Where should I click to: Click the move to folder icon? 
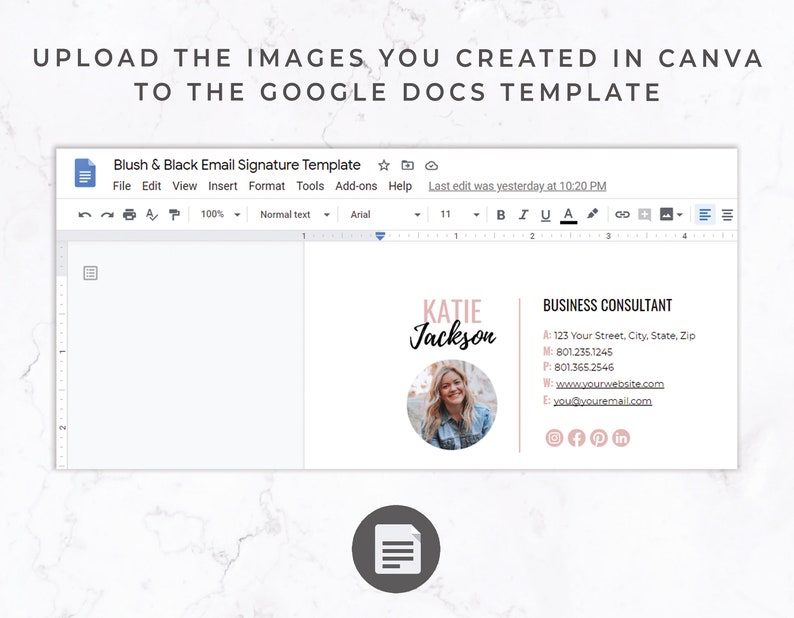point(408,165)
